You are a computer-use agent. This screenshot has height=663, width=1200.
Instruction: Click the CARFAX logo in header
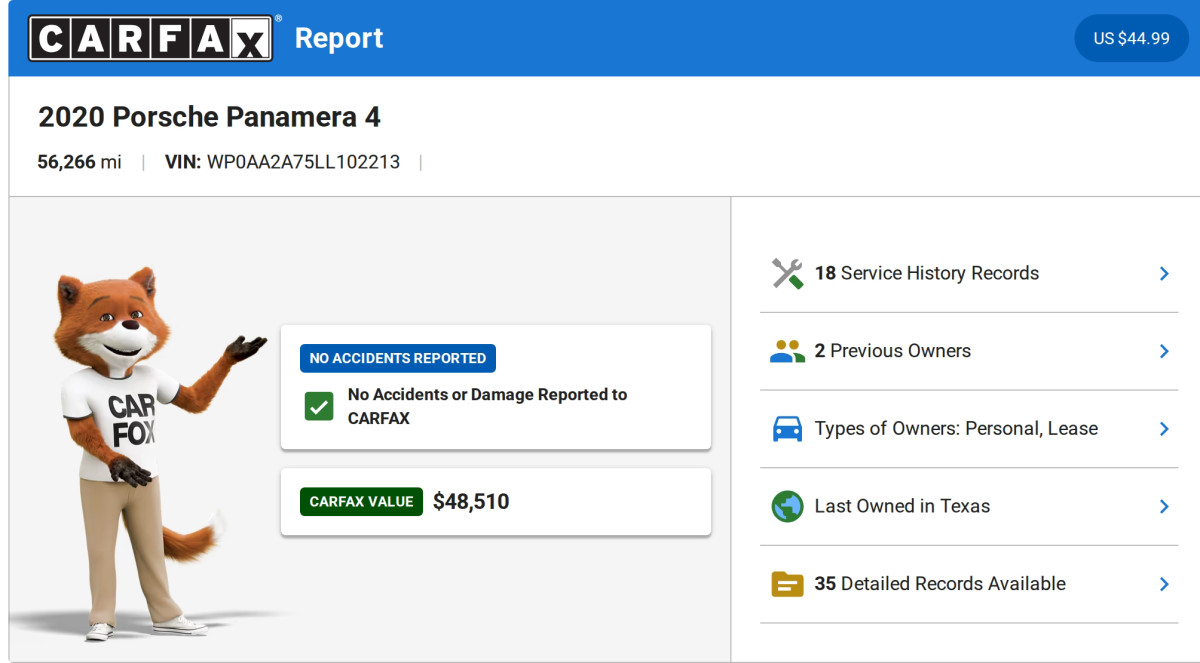coord(151,38)
